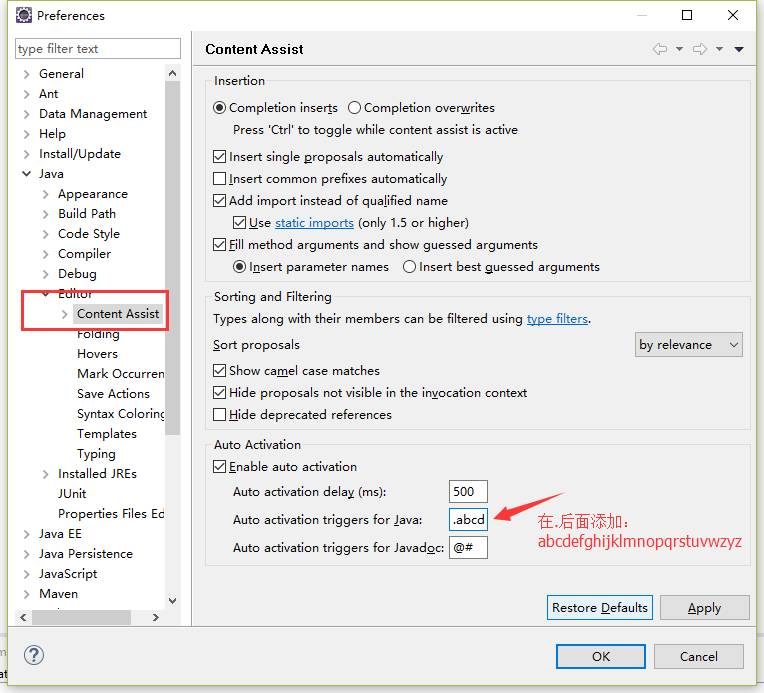Image resolution: width=764 pixels, height=693 pixels.
Task: Click the Eclipse Preferences window icon
Action: 23,15
